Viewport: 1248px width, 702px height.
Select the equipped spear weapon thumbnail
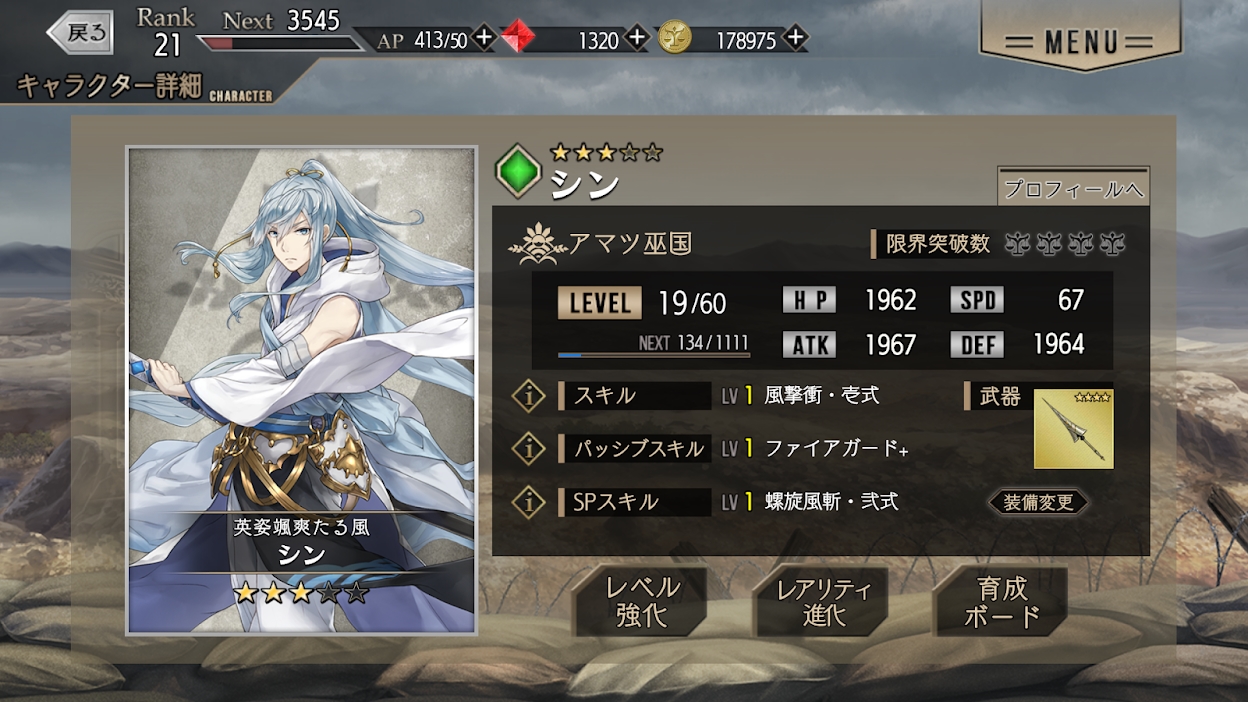[x=1073, y=429]
